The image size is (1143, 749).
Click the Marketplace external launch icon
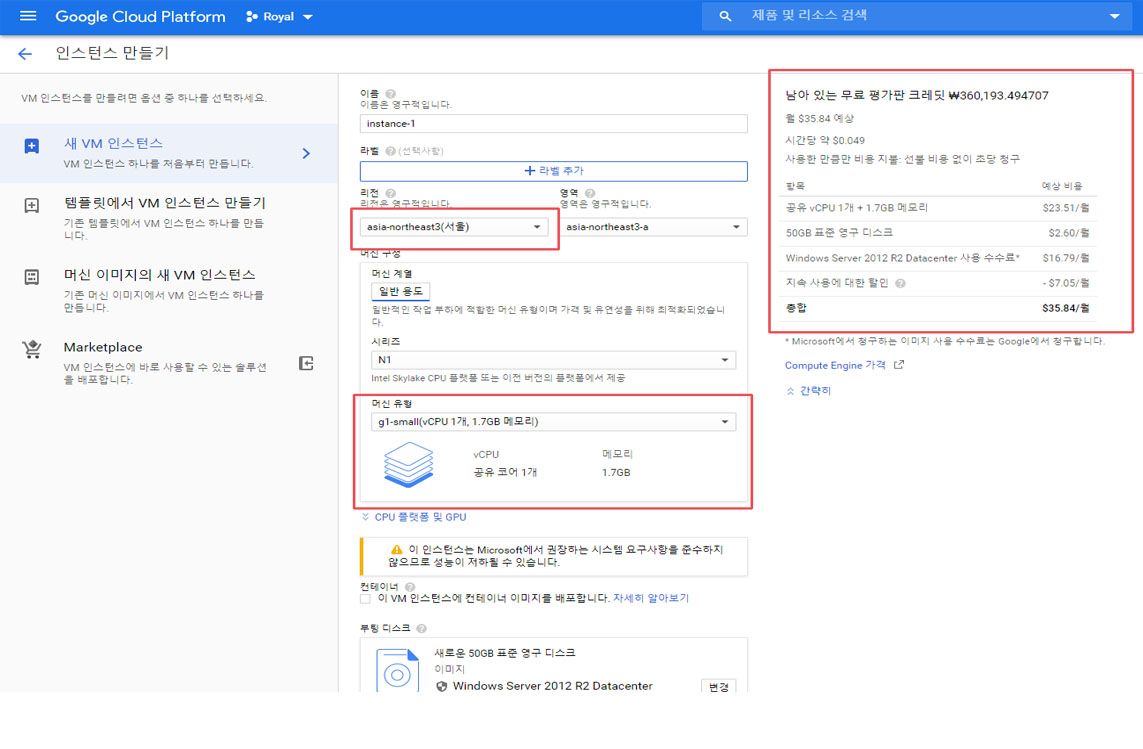point(306,363)
